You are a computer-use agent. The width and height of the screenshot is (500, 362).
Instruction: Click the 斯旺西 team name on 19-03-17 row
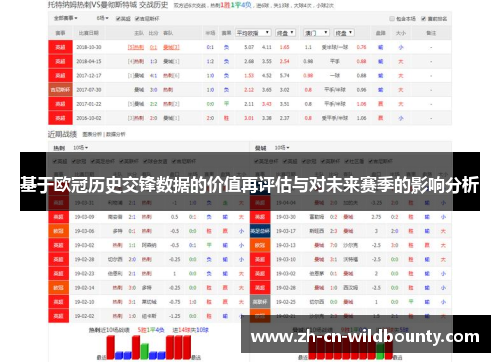[317, 231]
